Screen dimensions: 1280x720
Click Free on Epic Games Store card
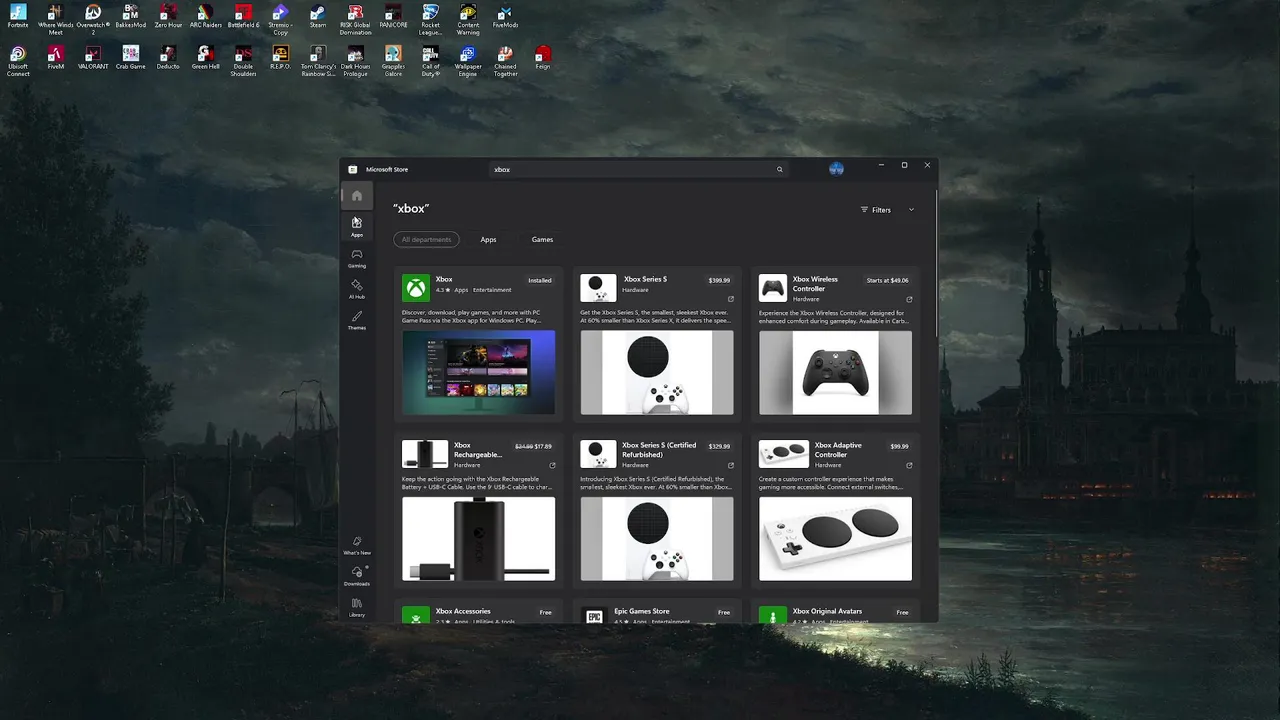click(x=724, y=612)
